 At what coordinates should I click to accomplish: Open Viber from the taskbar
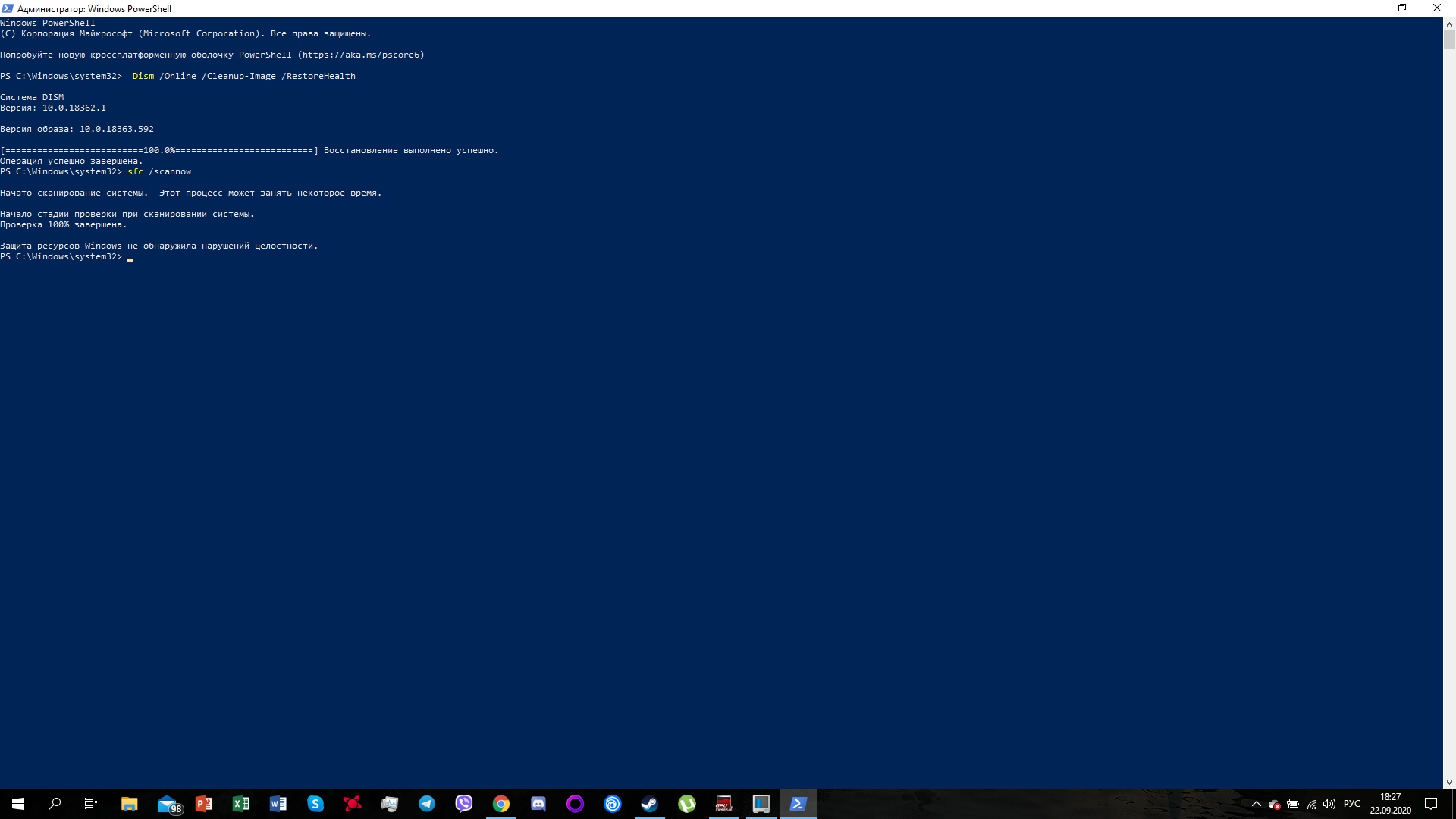(464, 804)
